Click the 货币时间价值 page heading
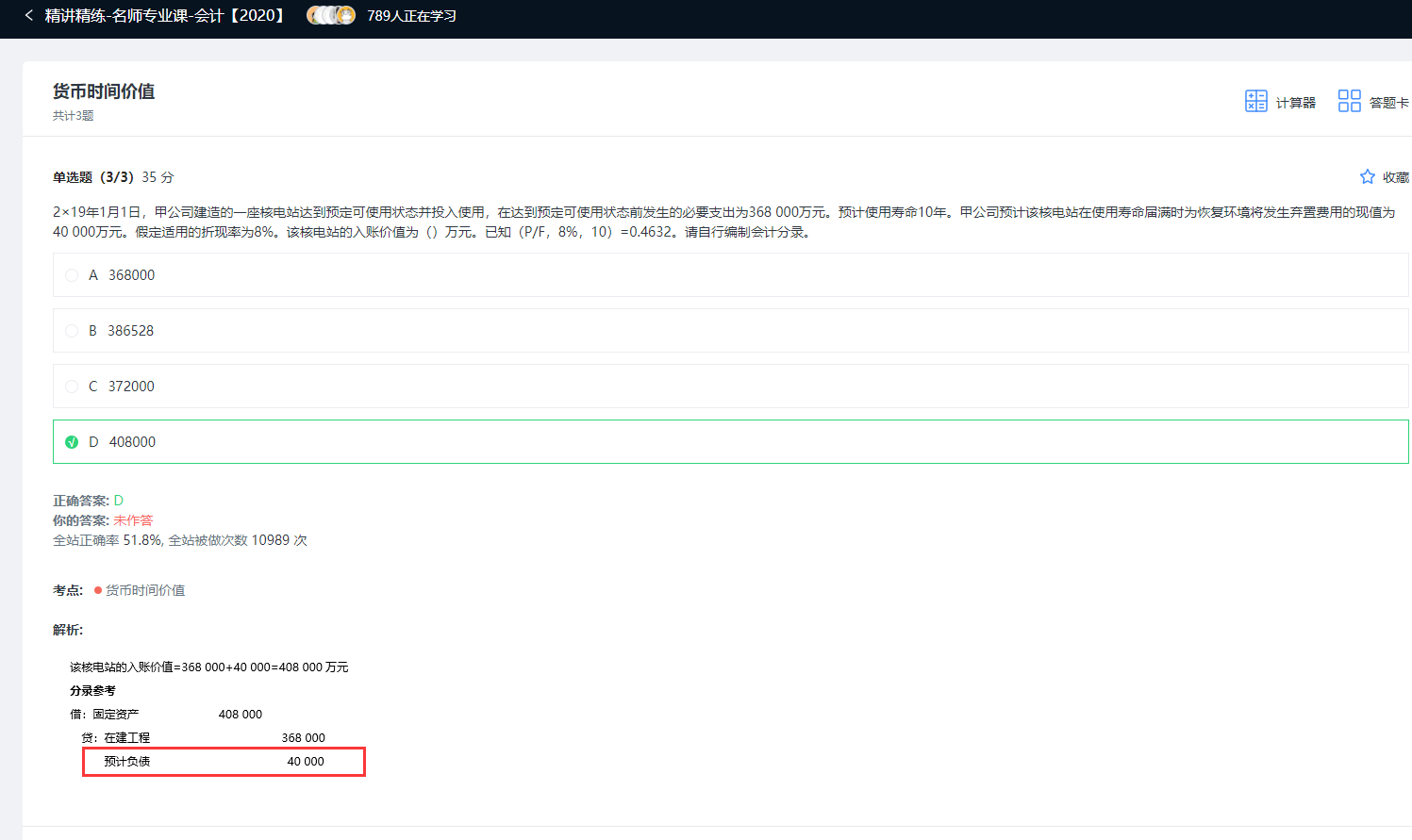The width and height of the screenshot is (1412, 840). pos(104,91)
